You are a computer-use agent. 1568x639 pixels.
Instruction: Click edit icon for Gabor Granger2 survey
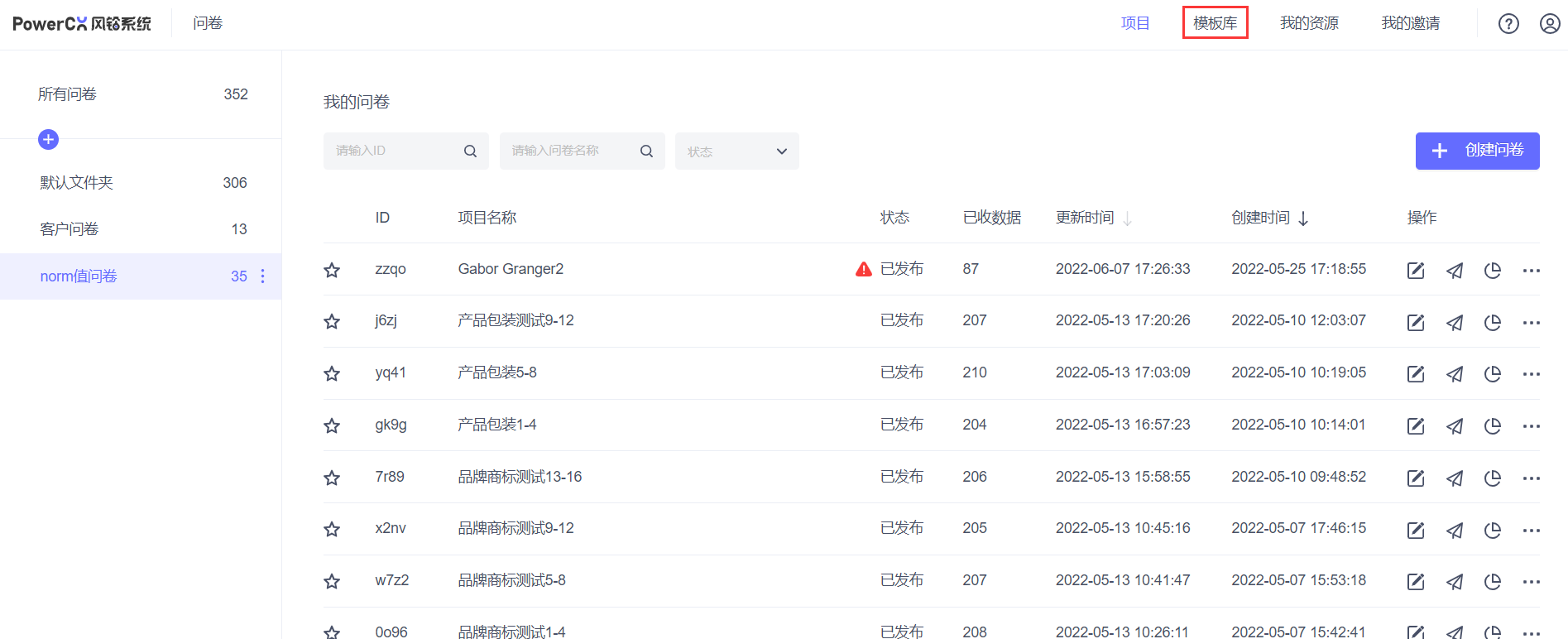(1415, 271)
